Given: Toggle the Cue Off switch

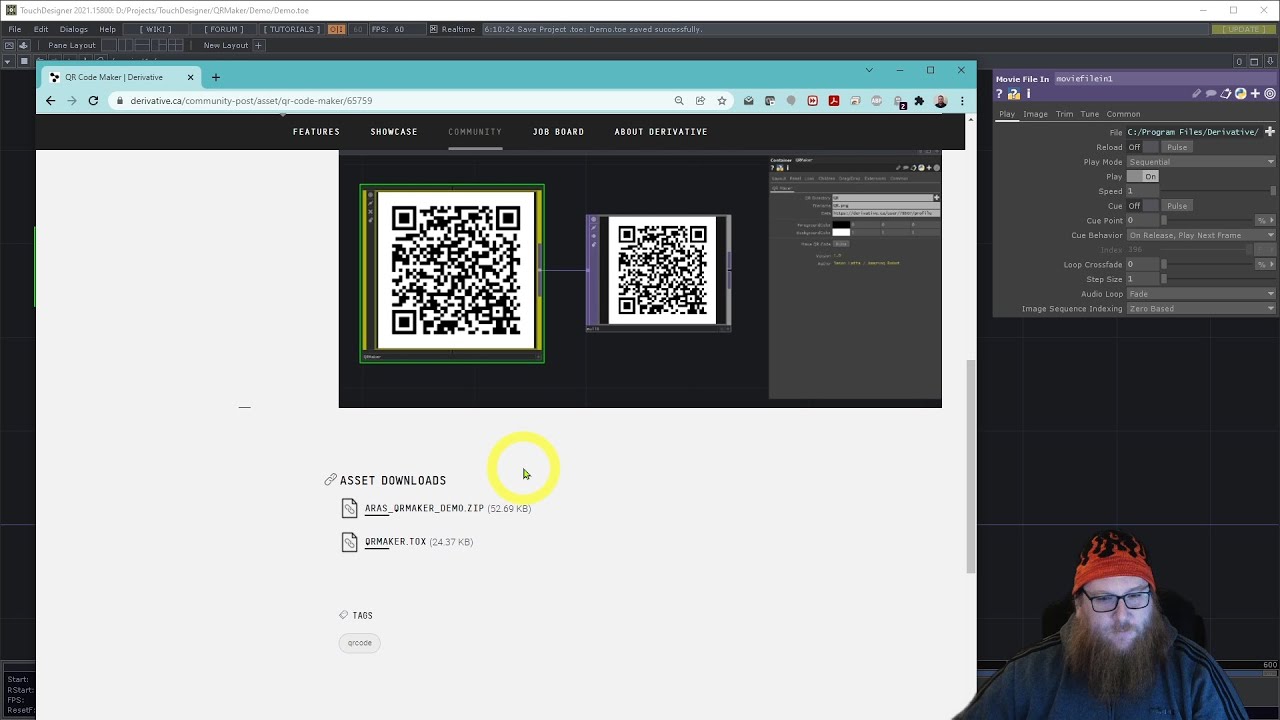Looking at the screenshot, I should [x=1142, y=206].
